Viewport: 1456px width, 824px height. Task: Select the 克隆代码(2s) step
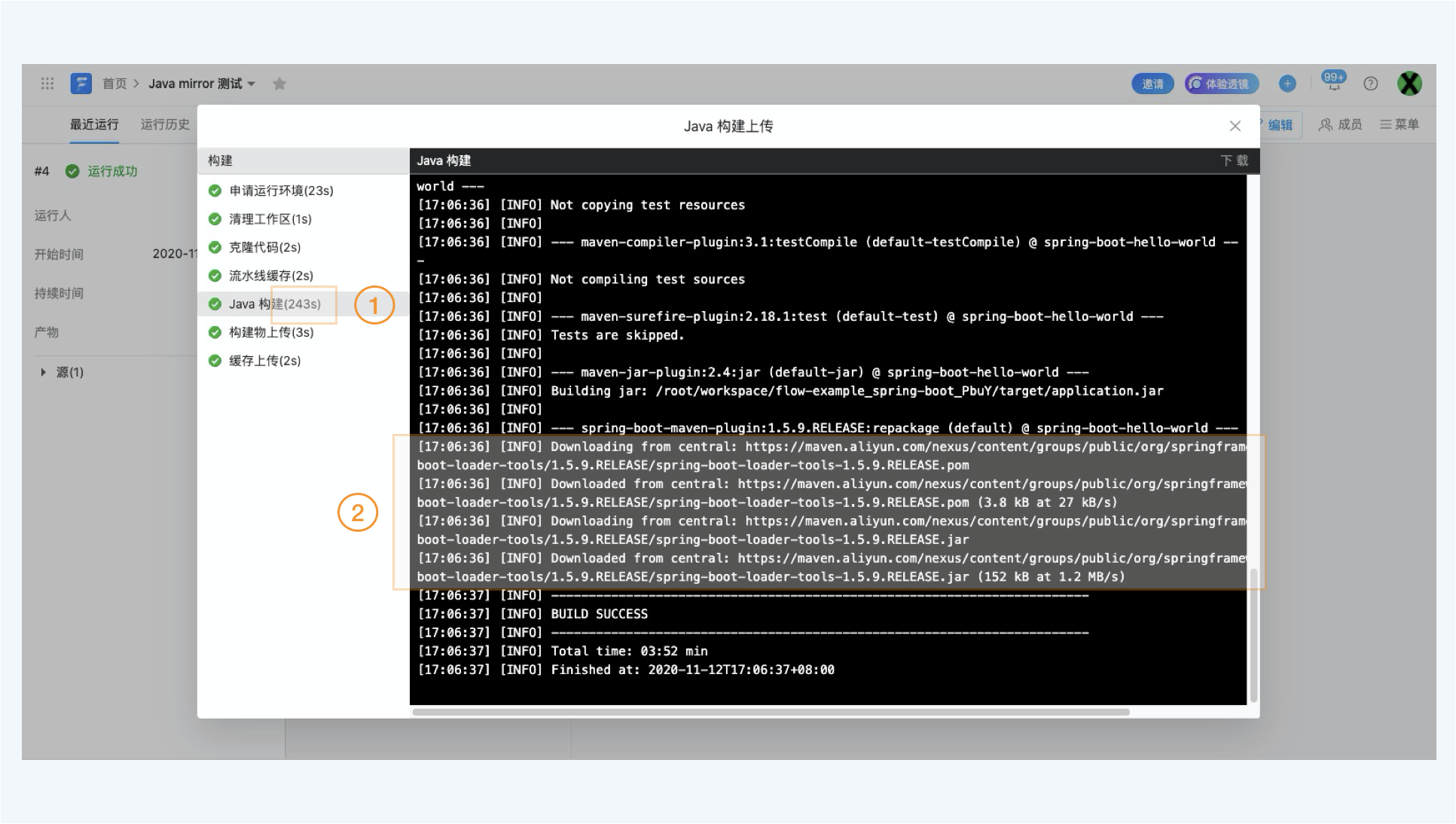(303, 247)
